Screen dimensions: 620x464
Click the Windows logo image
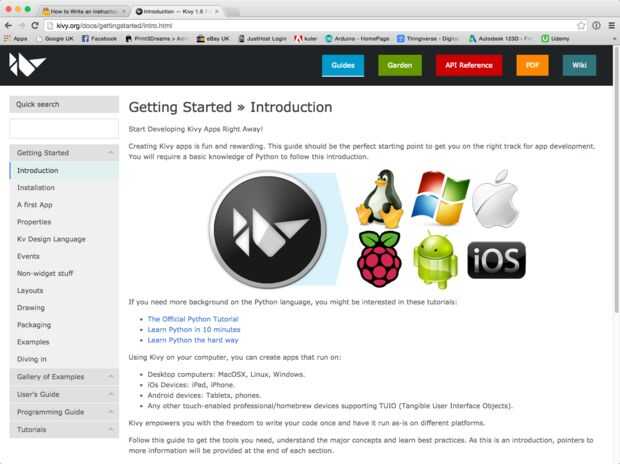click(440, 198)
